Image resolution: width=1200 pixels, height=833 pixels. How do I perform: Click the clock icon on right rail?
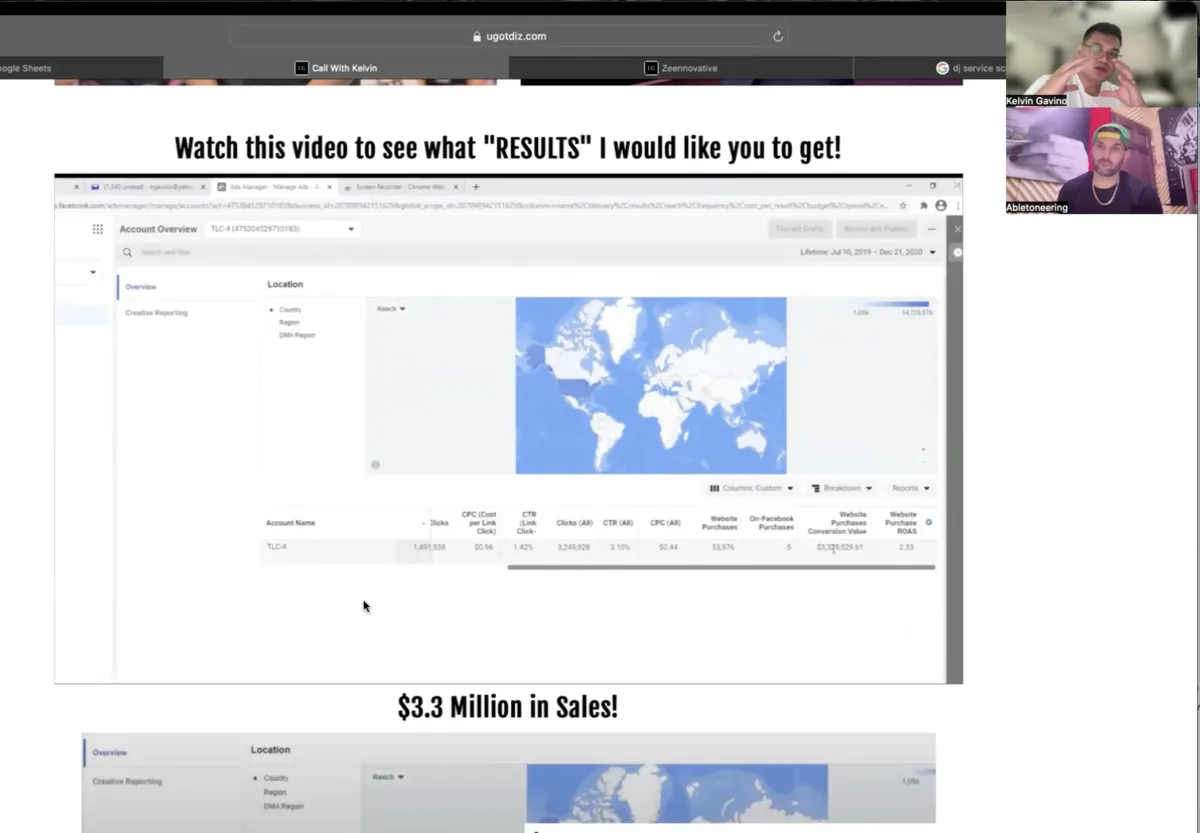(x=957, y=252)
